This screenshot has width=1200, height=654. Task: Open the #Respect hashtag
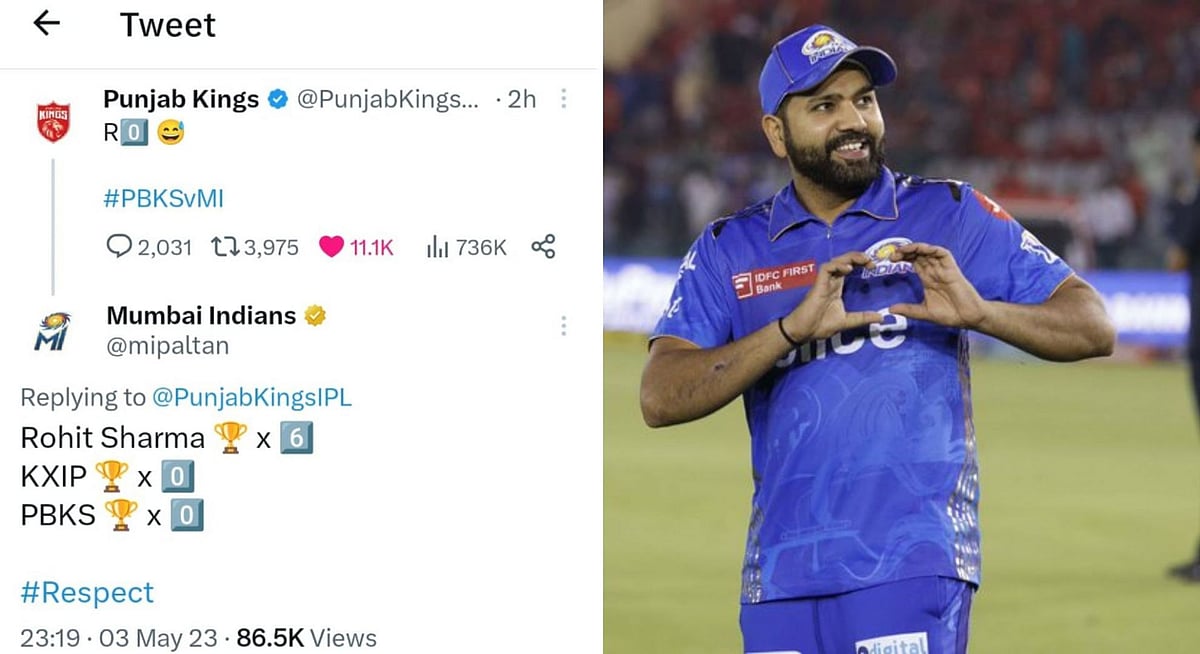point(86,592)
